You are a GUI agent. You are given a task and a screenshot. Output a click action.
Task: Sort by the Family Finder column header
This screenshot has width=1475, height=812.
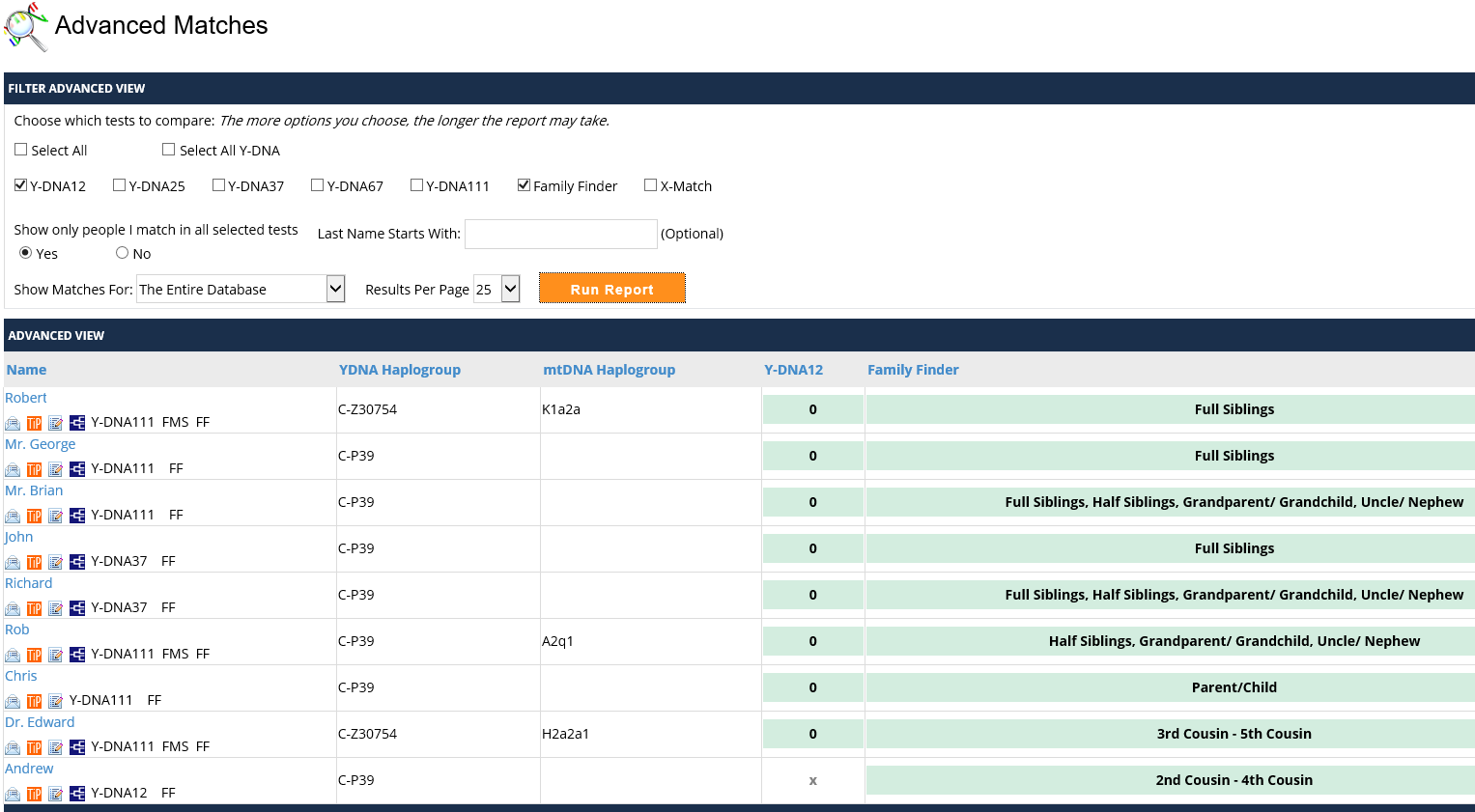(913, 369)
